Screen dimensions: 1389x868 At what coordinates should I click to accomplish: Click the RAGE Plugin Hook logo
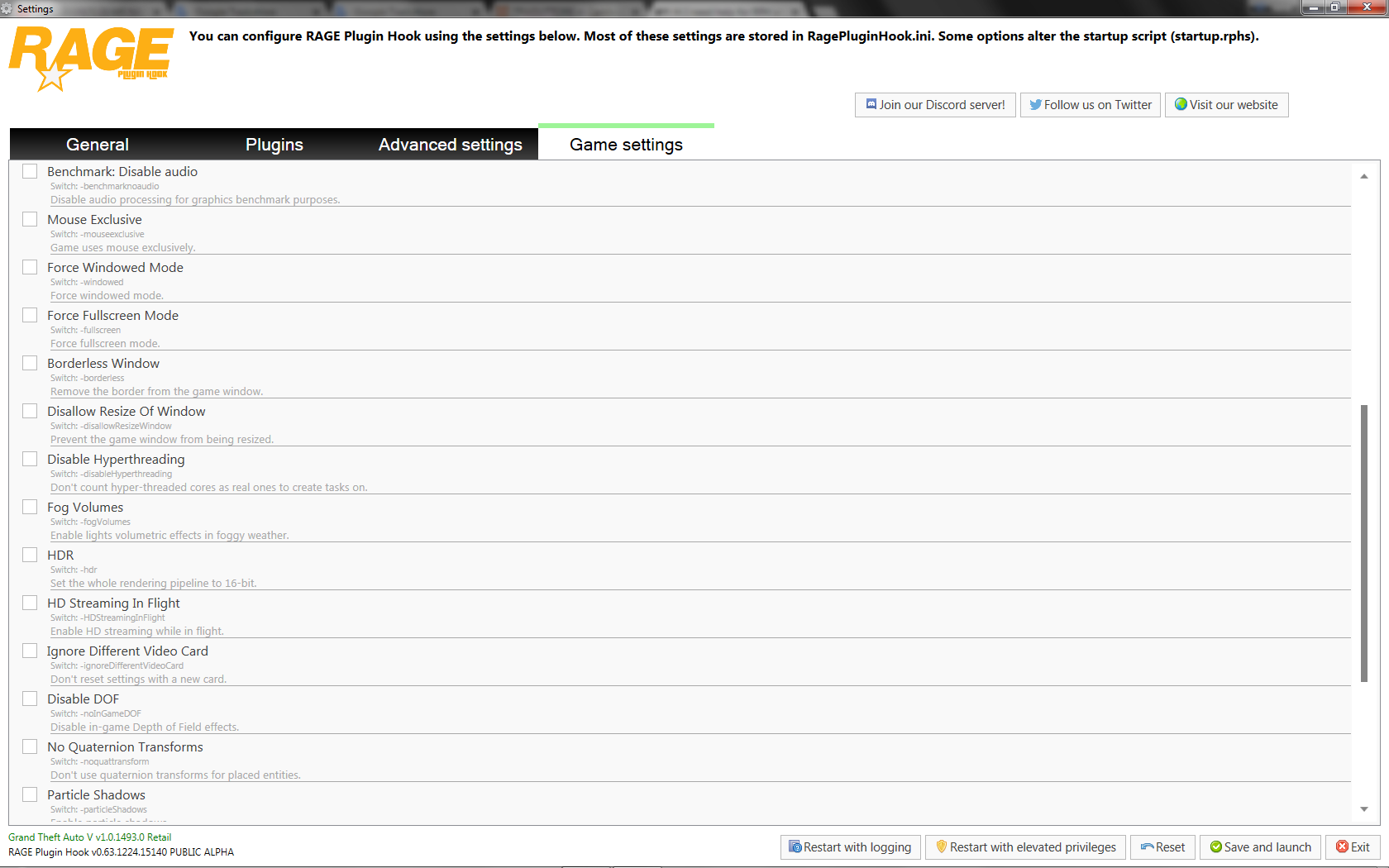[91, 56]
